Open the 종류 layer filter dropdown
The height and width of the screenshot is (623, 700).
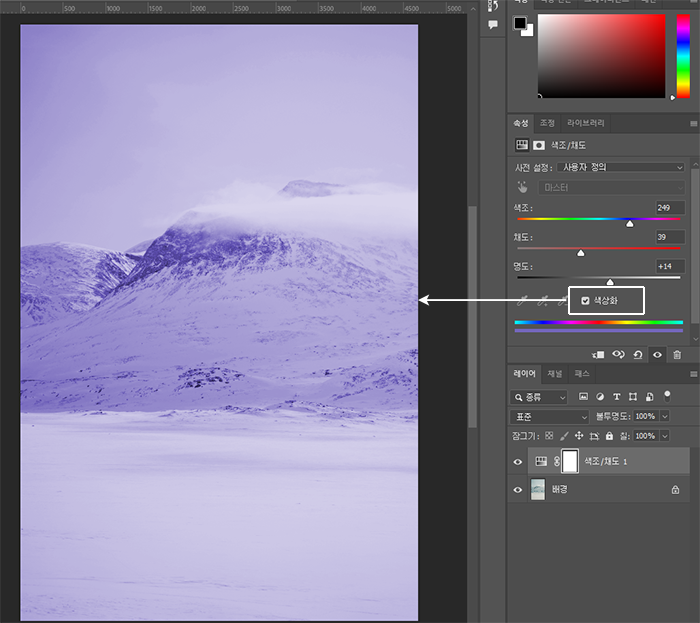pyautogui.click(x=538, y=397)
